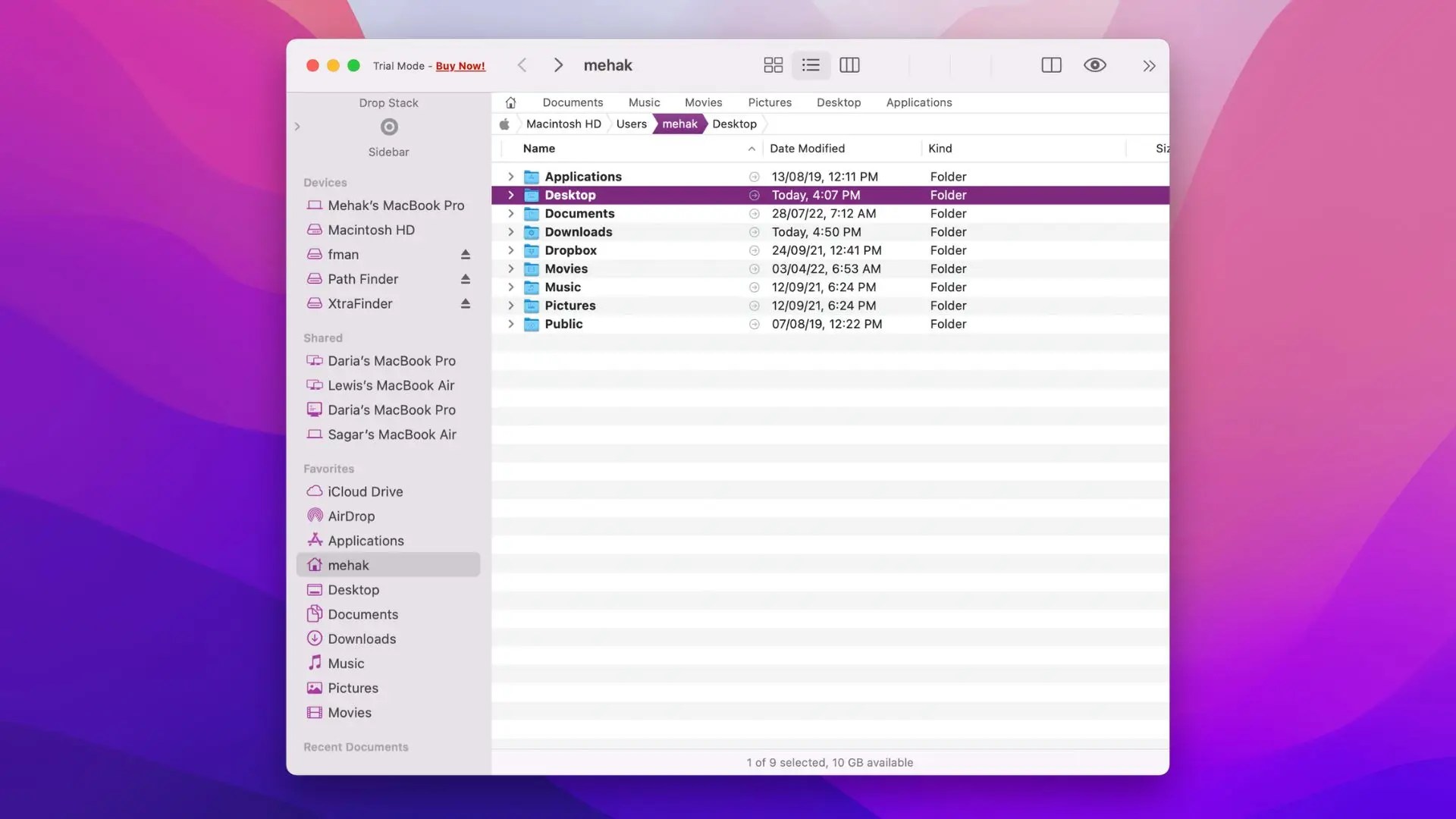This screenshot has width=1456, height=819.
Task: Eject the XtraFinder disk image
Action: pos(465,303)
